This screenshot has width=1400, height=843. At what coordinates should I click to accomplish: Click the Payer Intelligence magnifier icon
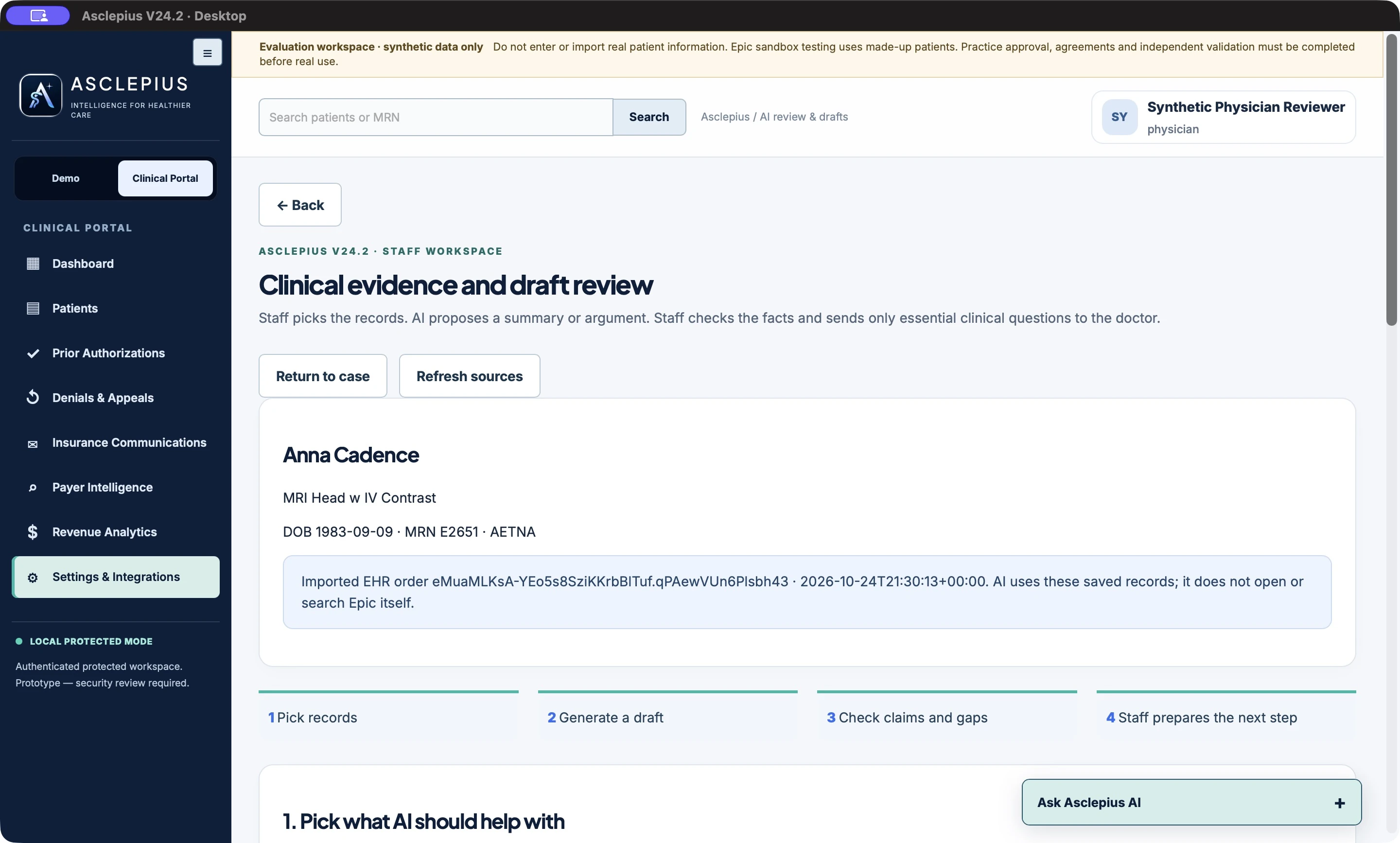pos(33,488)
